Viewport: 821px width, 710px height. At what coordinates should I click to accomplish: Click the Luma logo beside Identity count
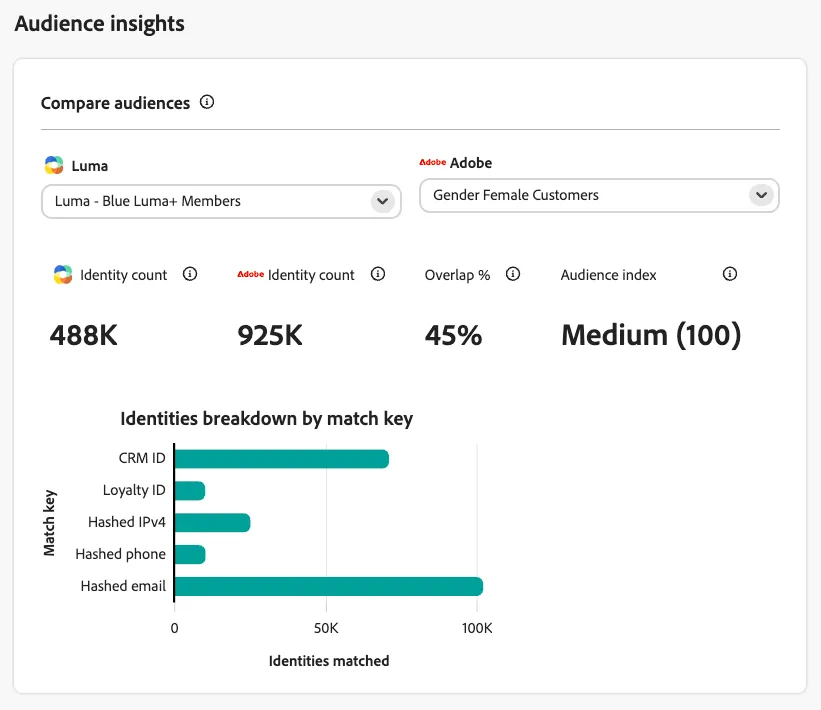tap(63, 274)
